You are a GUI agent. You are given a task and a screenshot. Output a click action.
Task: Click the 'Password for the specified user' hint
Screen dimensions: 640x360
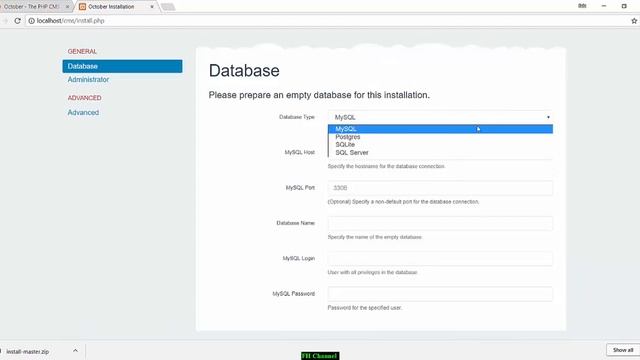(364, 308)
